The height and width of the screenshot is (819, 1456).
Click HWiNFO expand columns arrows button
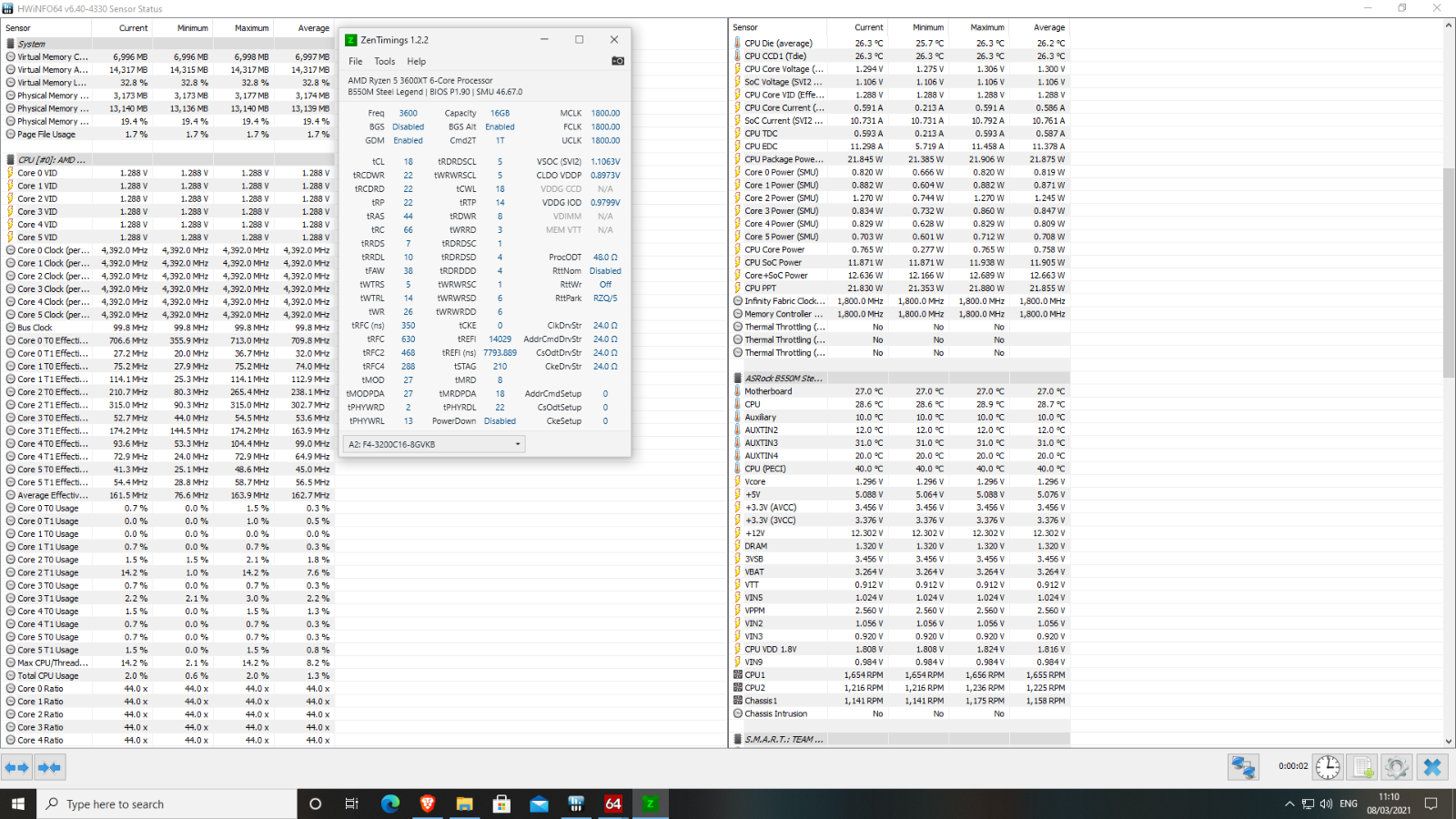point(17,768)
